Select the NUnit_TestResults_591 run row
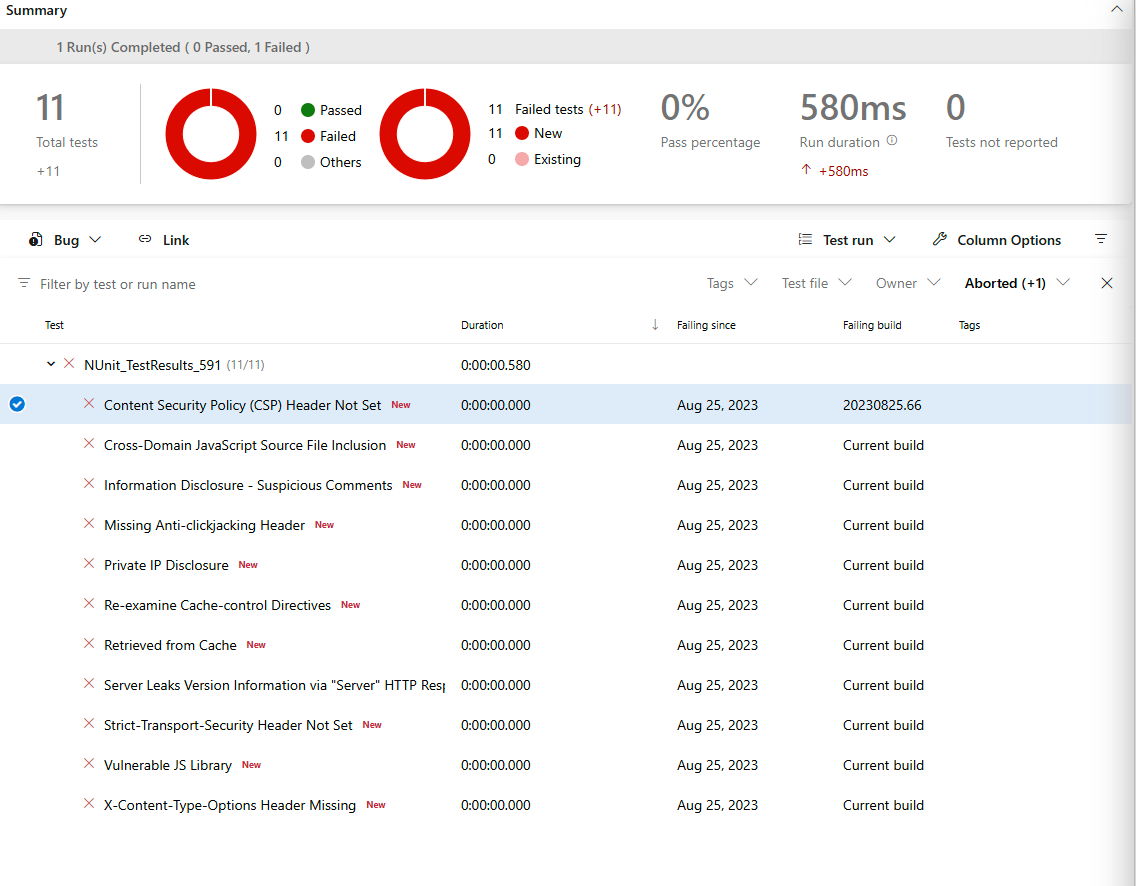 point(565,364)
